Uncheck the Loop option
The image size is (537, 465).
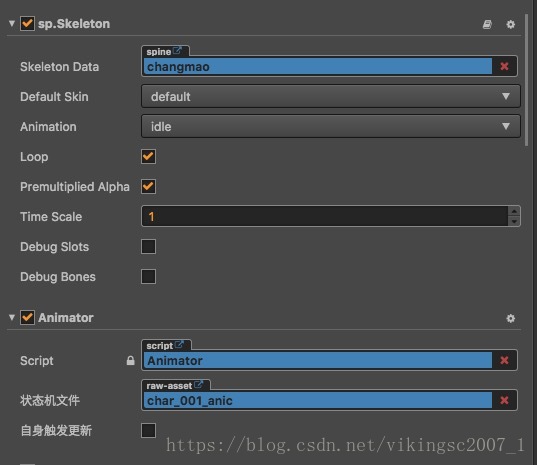pos(148,156)
